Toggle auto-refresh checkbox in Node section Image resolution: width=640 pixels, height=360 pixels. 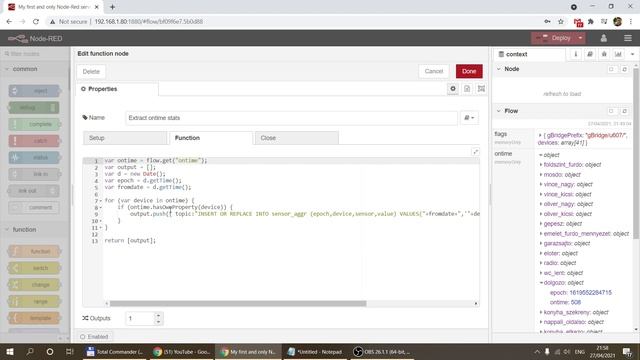(x=611, y=69)
